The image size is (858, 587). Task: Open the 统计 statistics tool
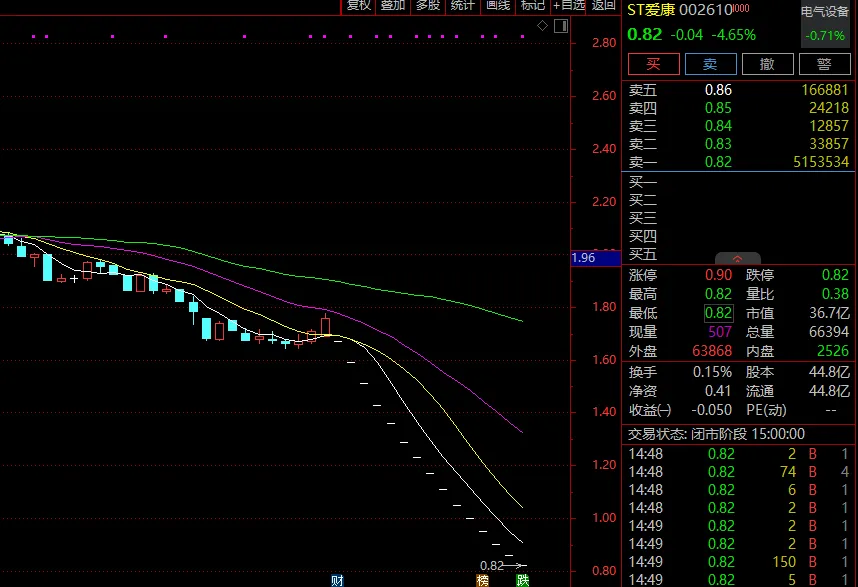point(462,5)
